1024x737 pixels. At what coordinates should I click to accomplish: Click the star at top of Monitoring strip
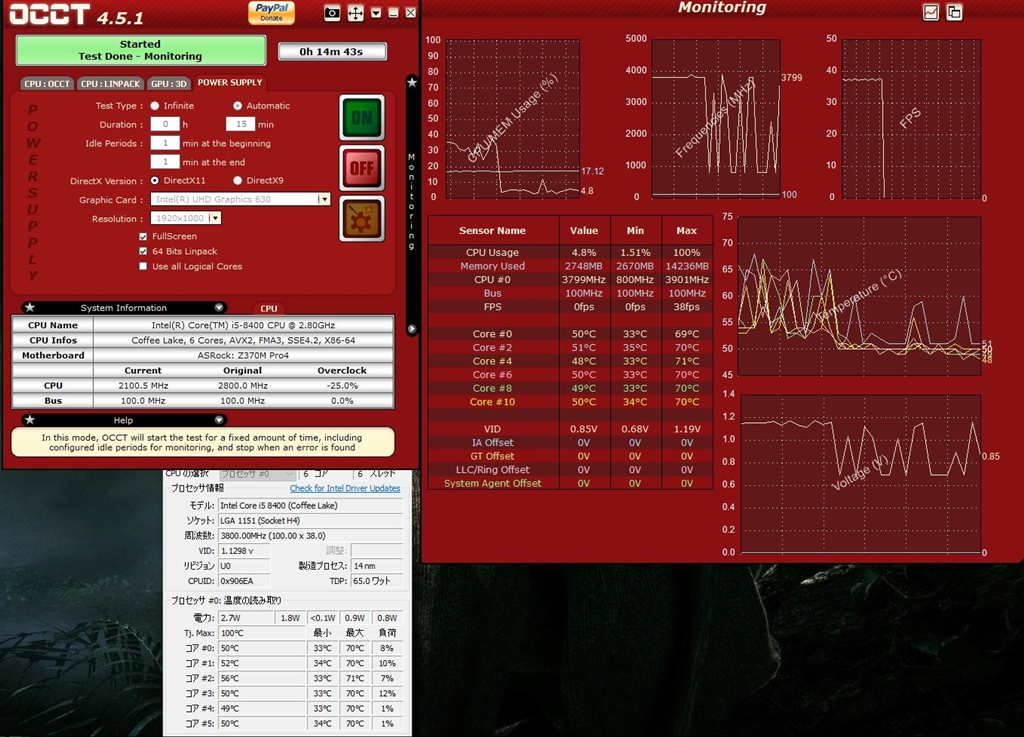point(412,82)
